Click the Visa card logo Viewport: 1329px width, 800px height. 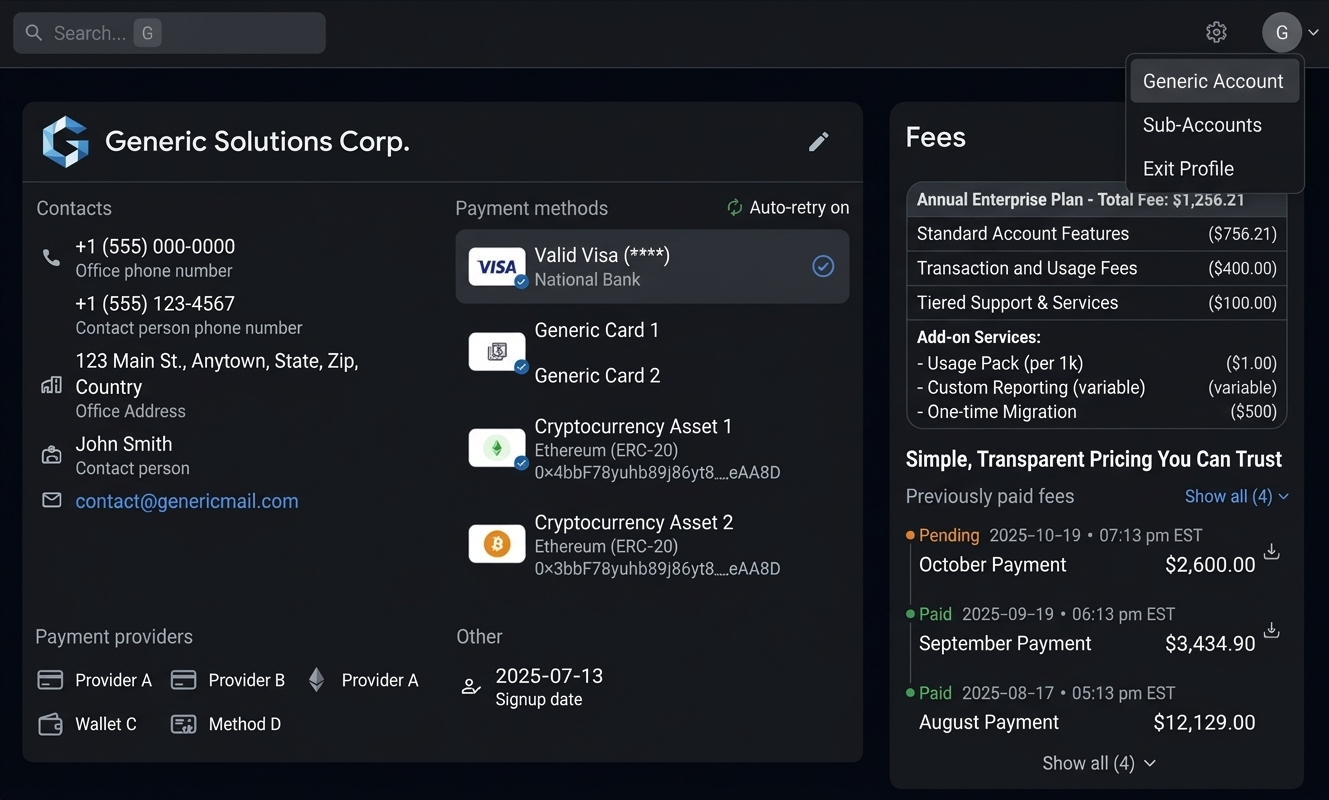(497, 267)
